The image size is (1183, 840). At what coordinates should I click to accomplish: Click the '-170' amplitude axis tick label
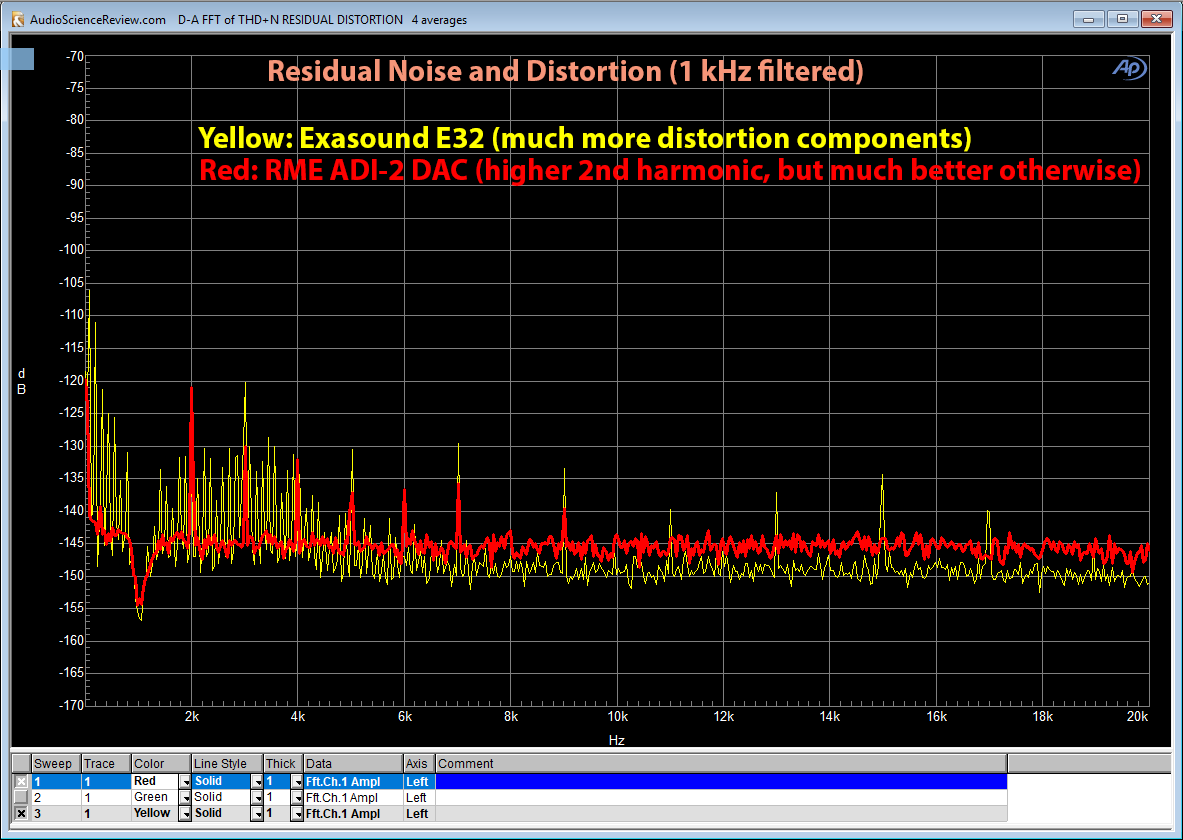[x=72, y=705]
